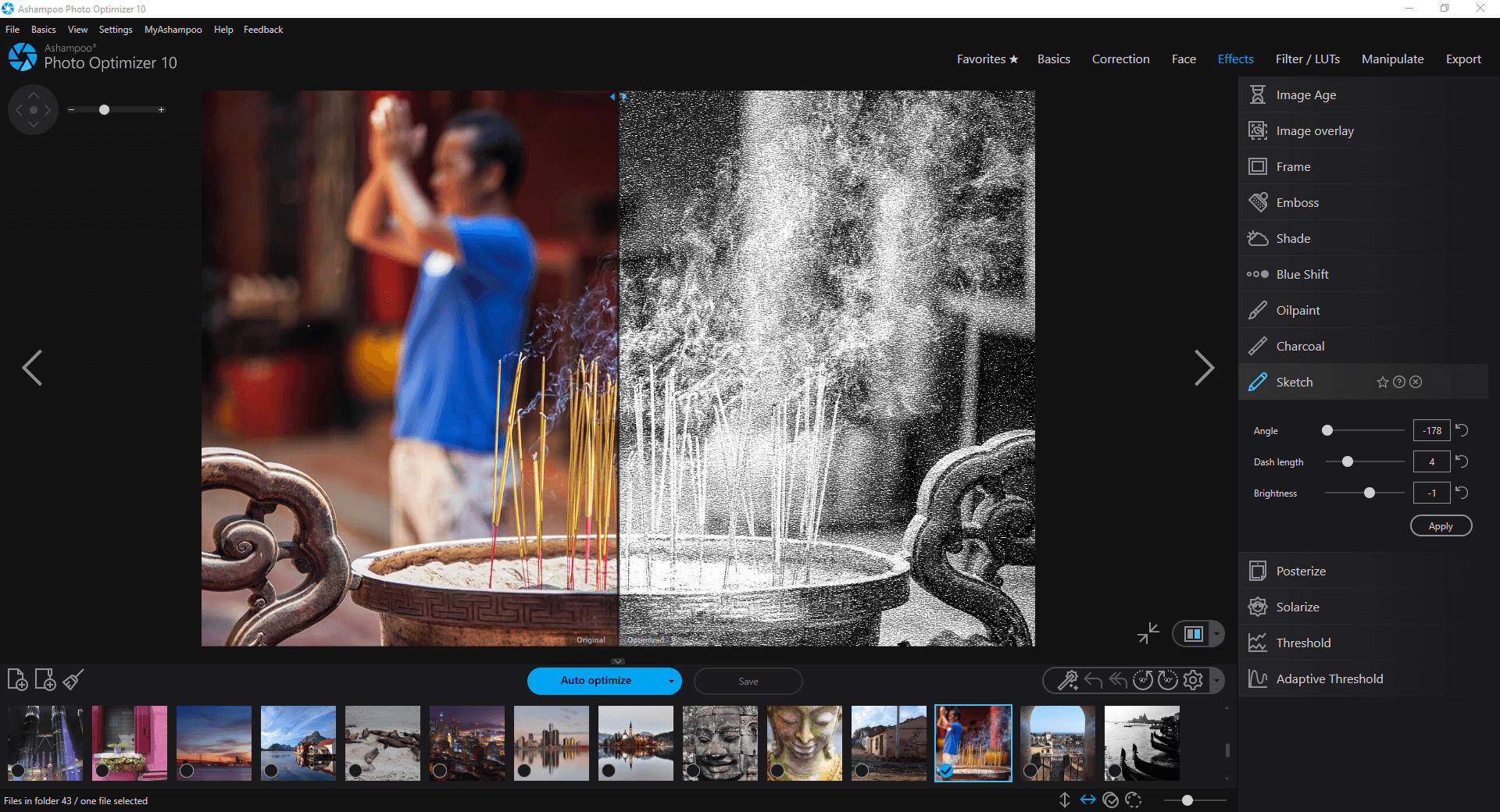Screen dimensions: 1500x812
Task: Choose the Adaptive Threshold effect
Action: pos(1329,678)
